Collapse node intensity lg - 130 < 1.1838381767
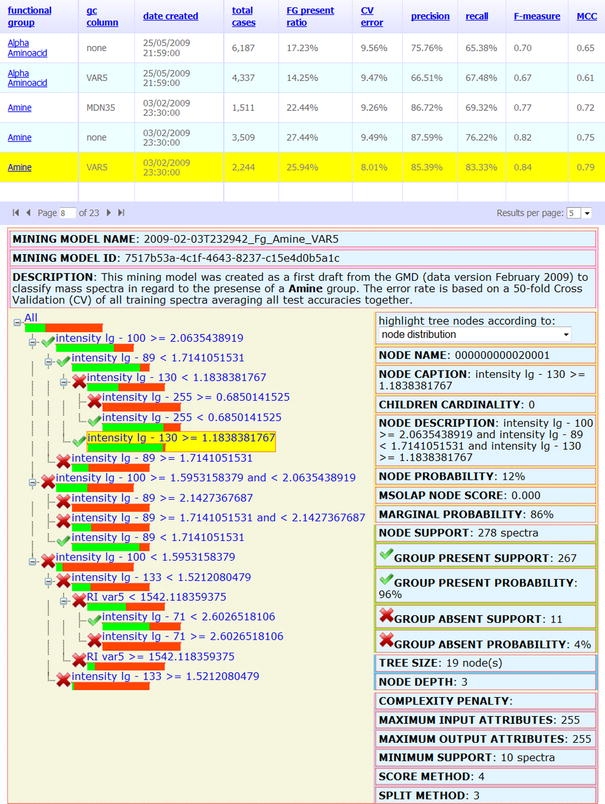 [64, 381]
